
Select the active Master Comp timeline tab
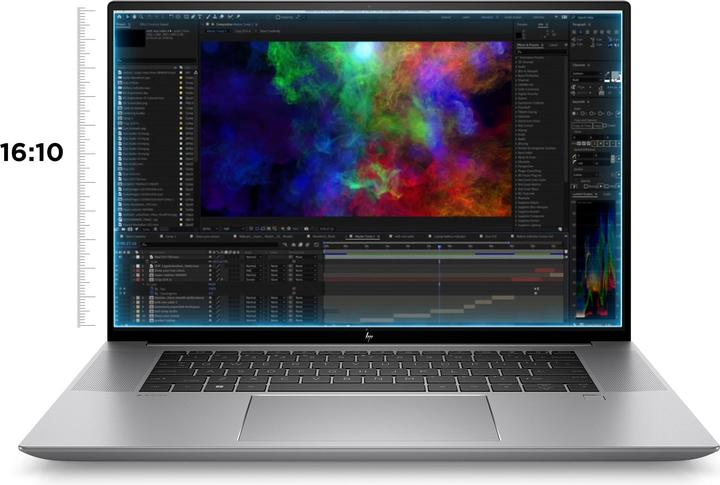coord(363,236)
